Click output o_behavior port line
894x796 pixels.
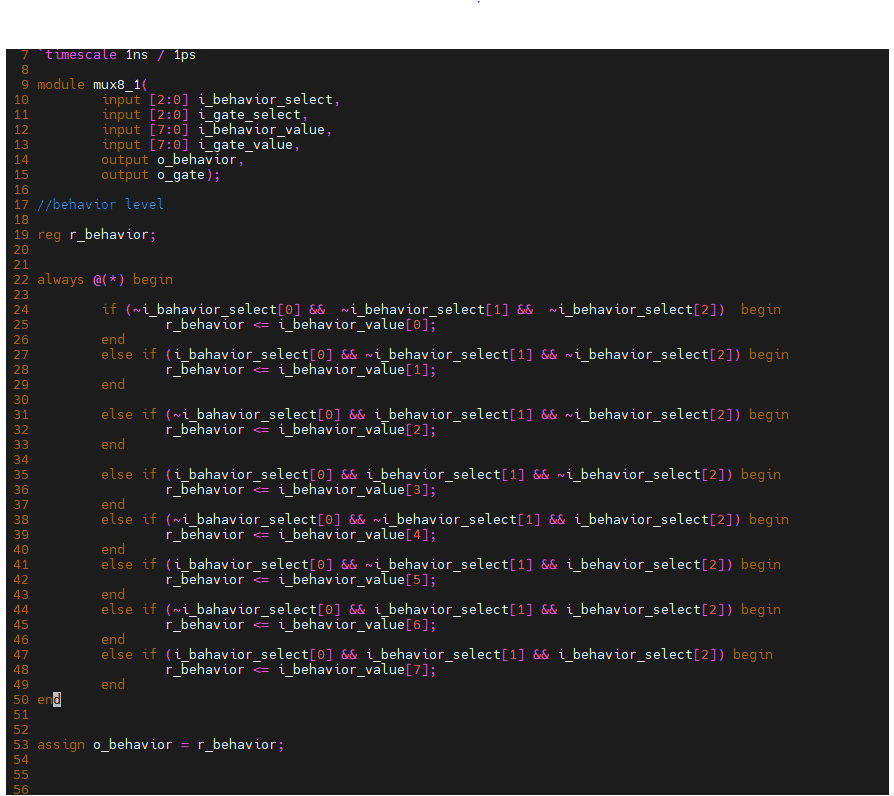coord(173,160)
